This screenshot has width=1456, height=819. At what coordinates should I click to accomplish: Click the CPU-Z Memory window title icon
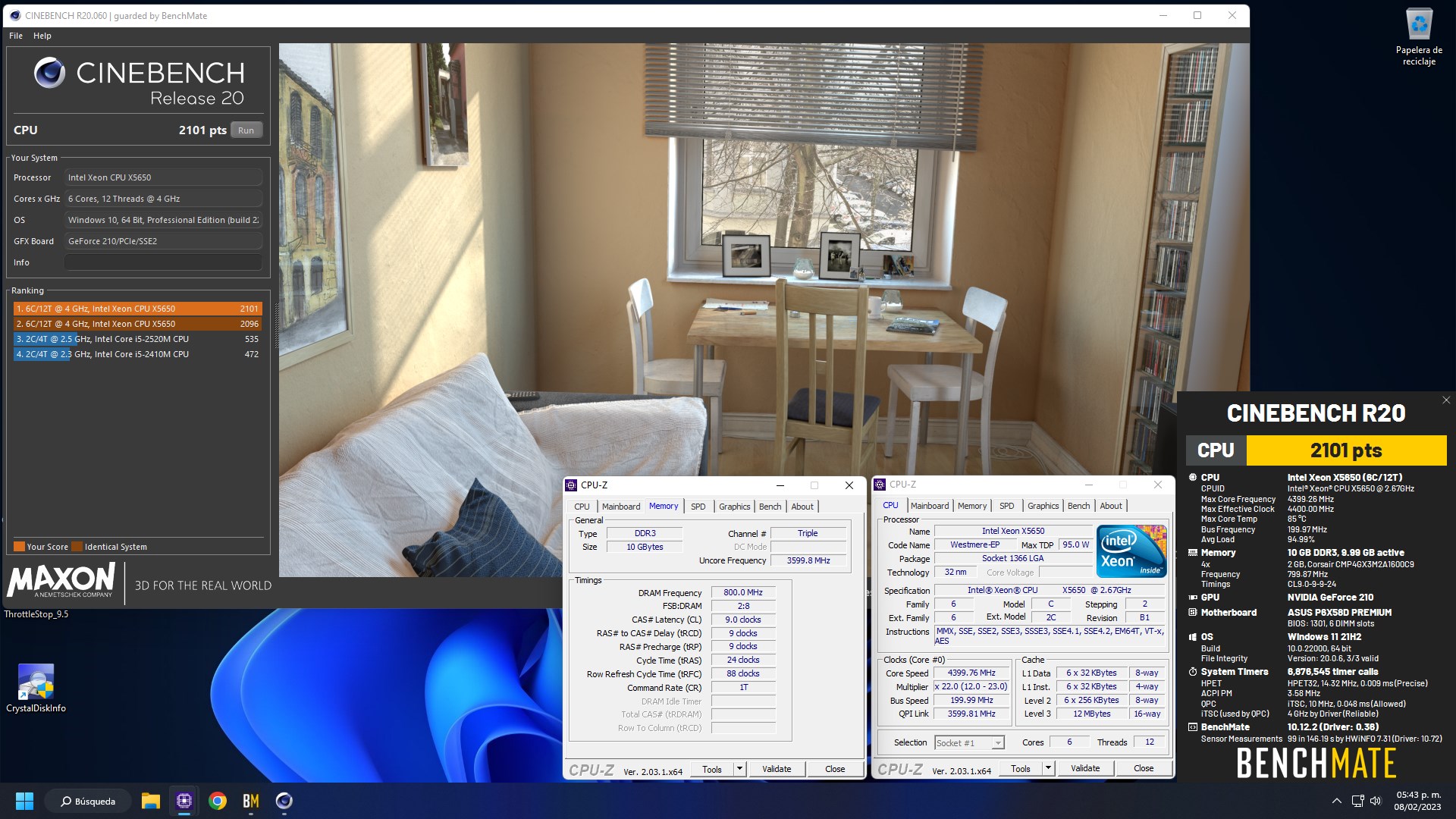(572, 485)
